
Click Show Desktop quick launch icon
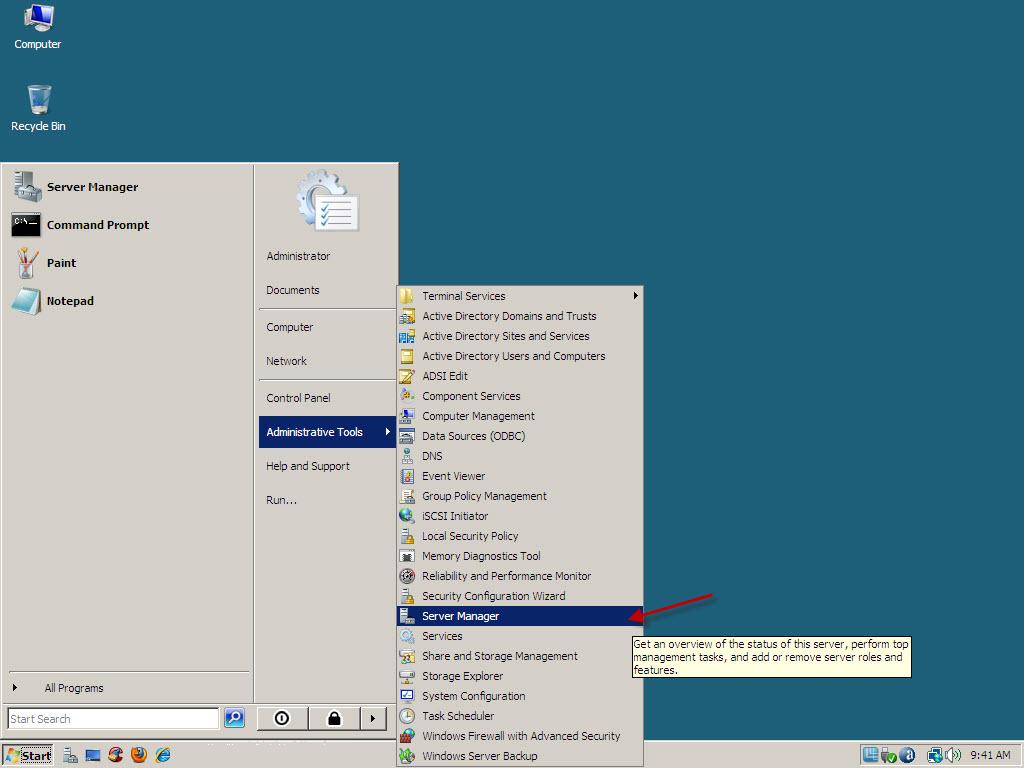click(x=93, y=756)
